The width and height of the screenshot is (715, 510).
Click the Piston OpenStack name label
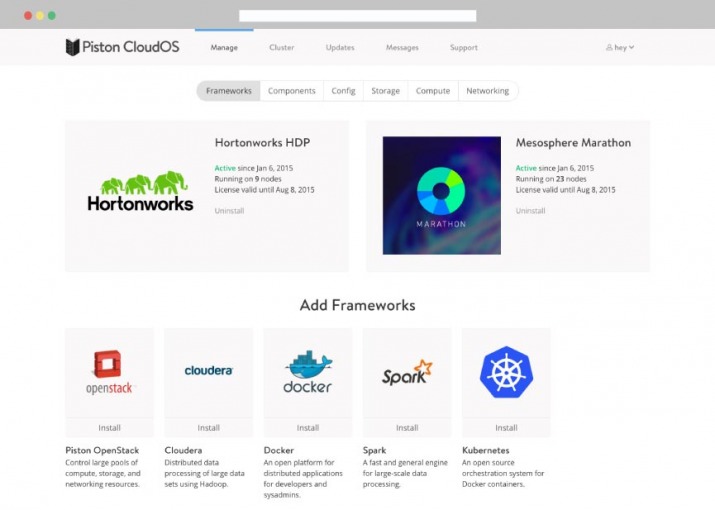pos(102,450)
